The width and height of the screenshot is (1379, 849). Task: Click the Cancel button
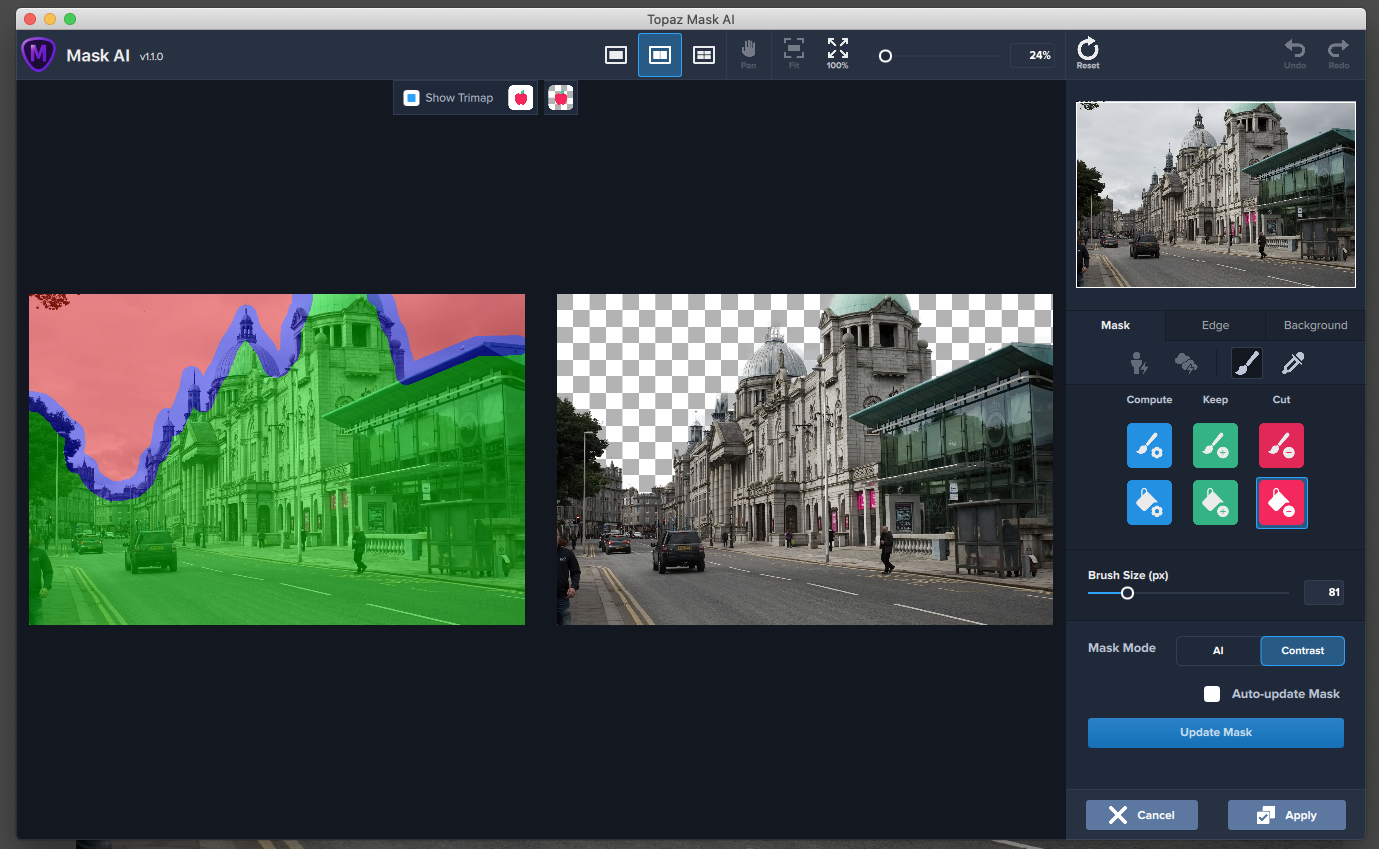click(1142, 815)
